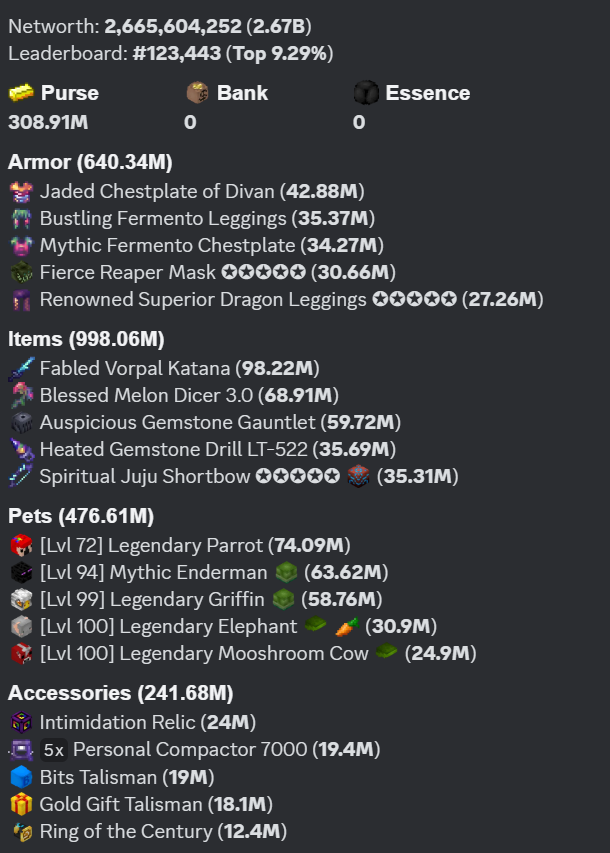Image resolution: width=610 pixels, height=853 pixels.
Task: Click the Leaderboard rank #123,443 text
Action: click(x=177, y=53)
